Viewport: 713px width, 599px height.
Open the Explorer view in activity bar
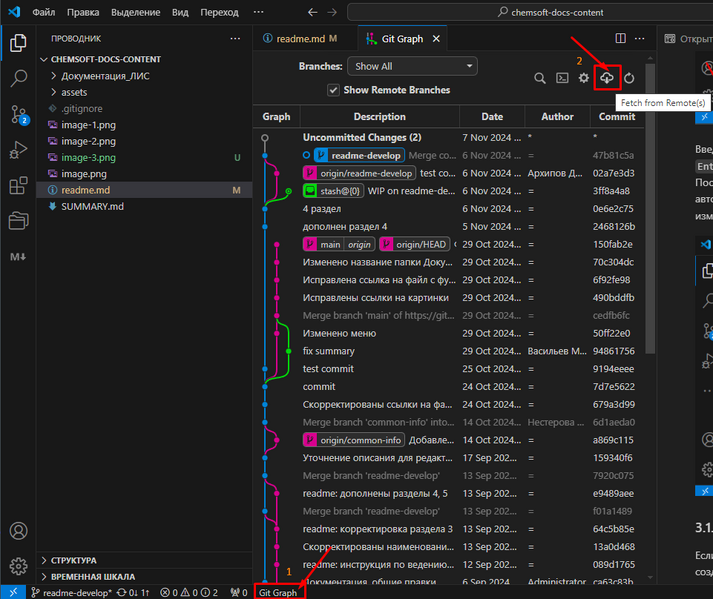pyautogui.click(x=18, y=43)
